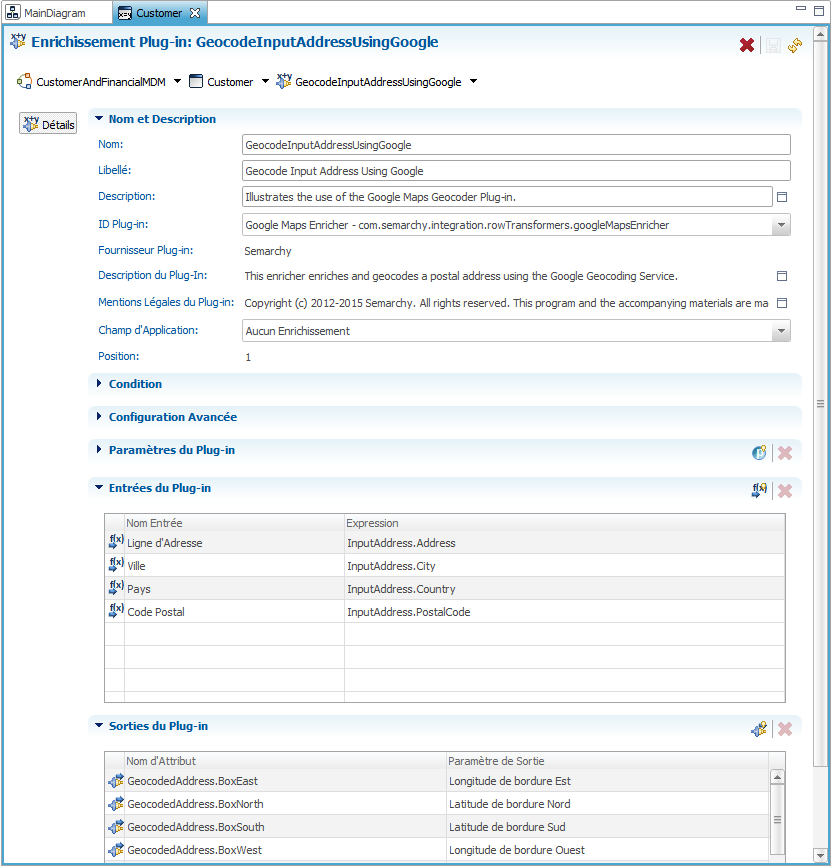The height and width of the screenshot is (868, 833).
Task: Click Customer breadcrumb text
Action: (x=230, y=82)
